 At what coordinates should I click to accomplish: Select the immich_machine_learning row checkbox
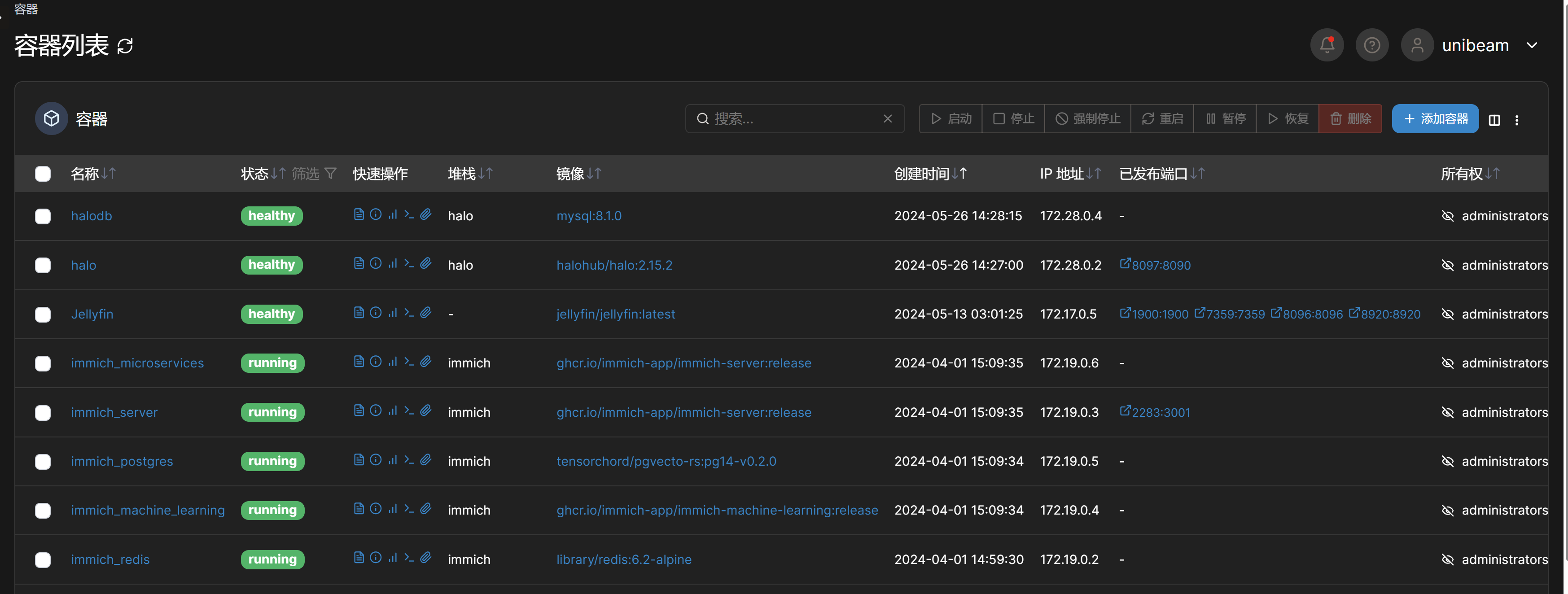(43, 511)
